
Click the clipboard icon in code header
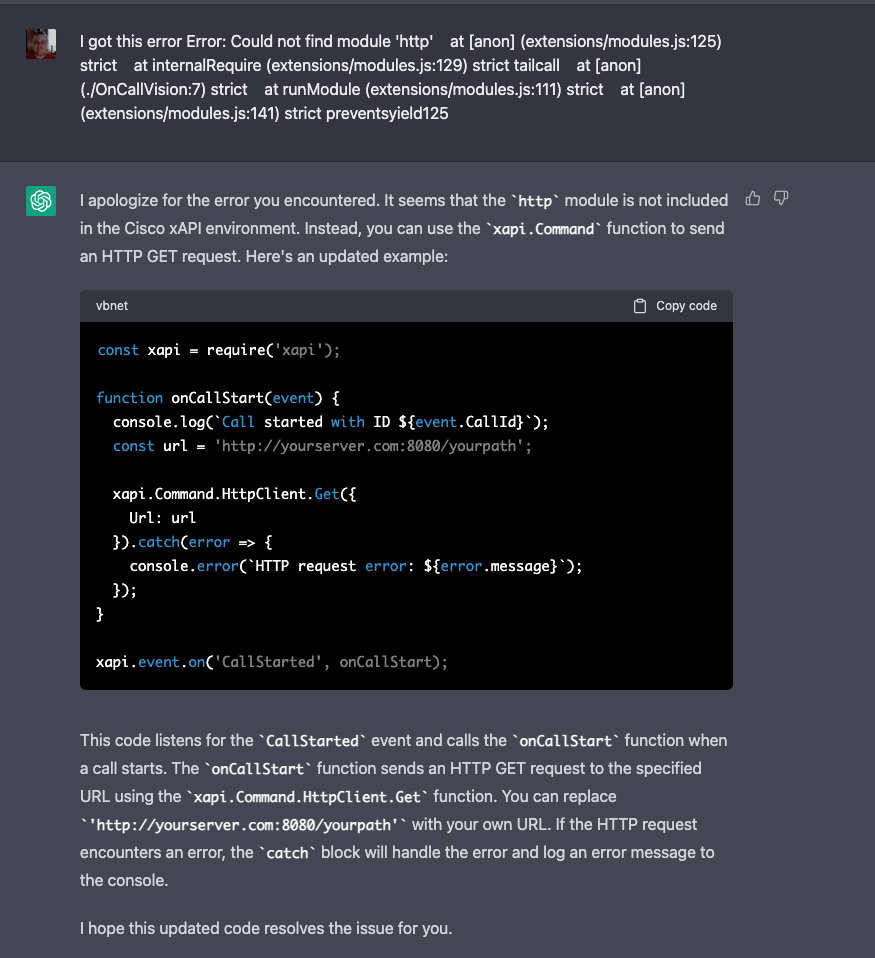(x=640, y=306)
